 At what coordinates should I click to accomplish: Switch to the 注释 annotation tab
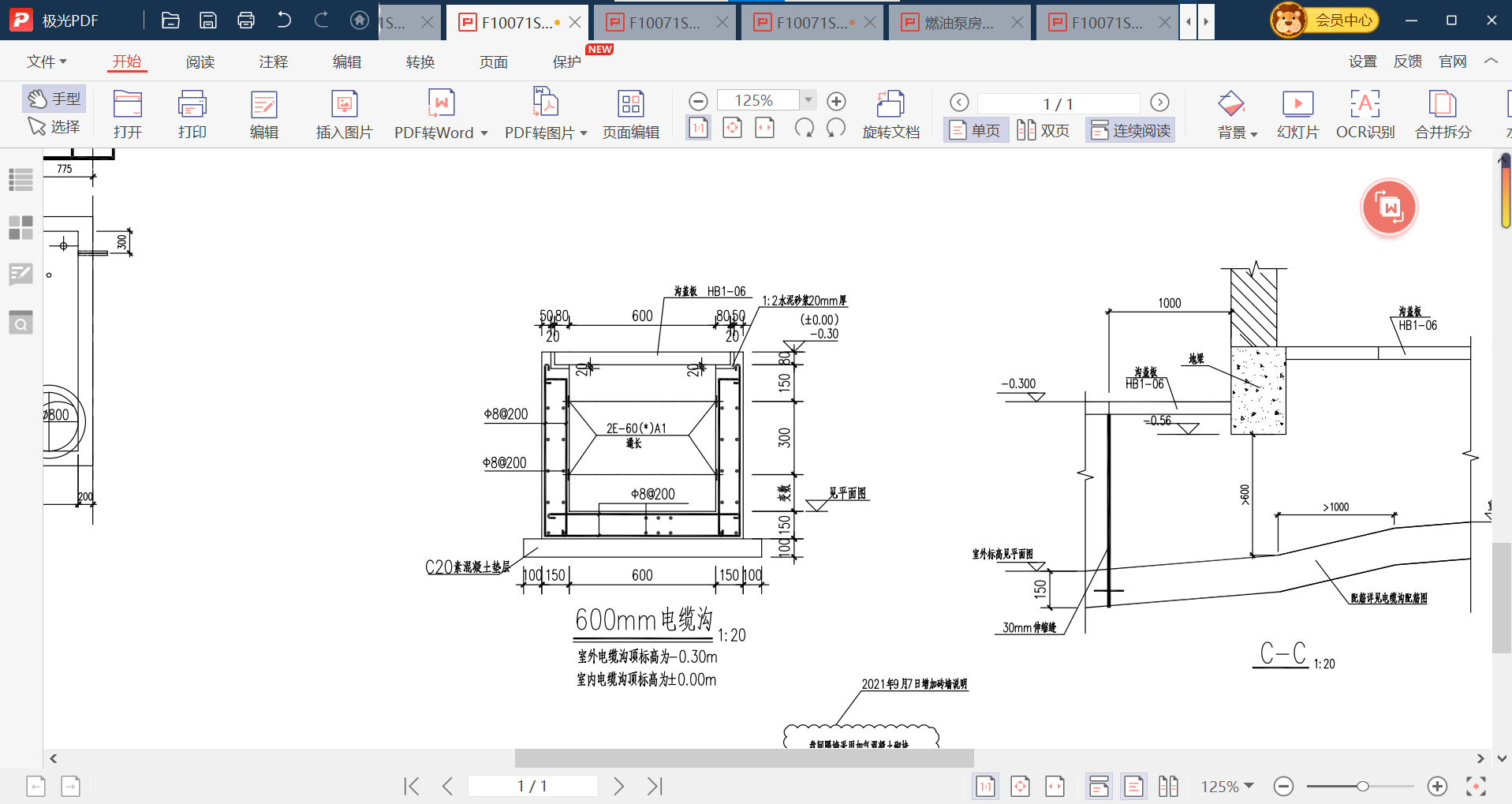(274, 62)
